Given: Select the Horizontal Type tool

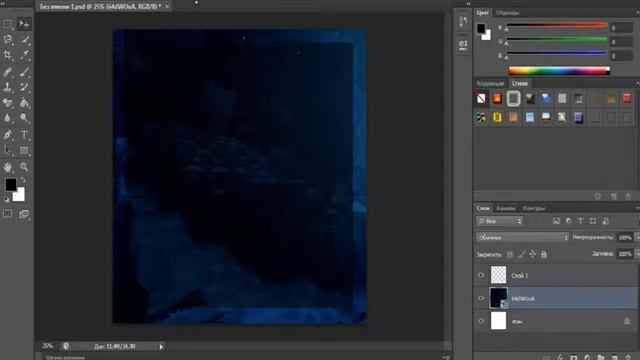Looking at the screenshot, I should click(x=24, y=135).
